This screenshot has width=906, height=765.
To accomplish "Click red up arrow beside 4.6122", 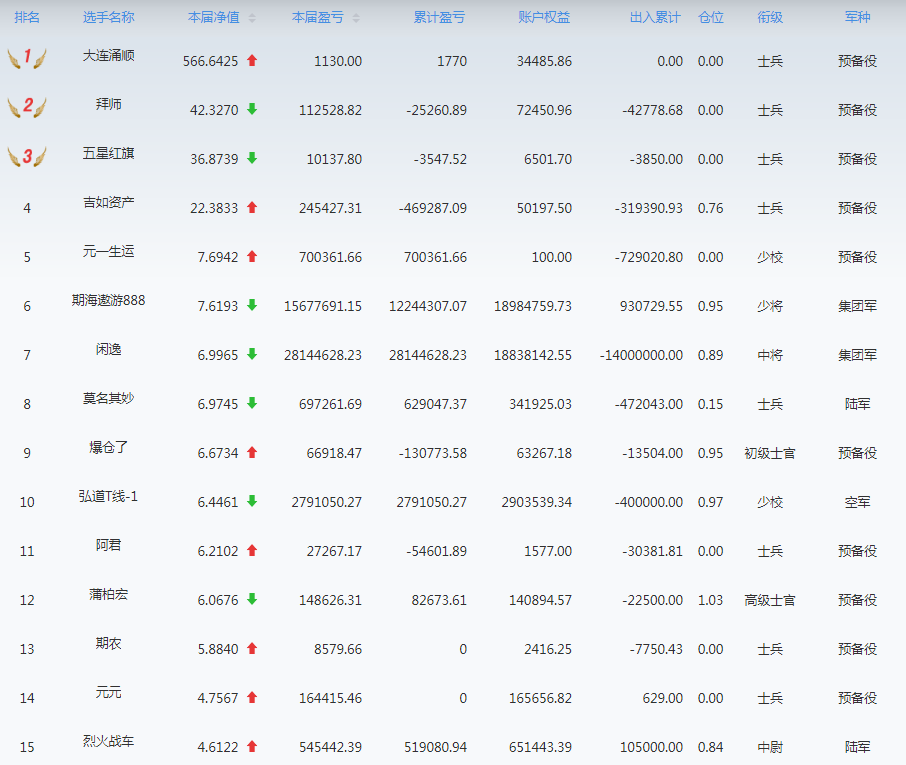I will coord(252,747).
